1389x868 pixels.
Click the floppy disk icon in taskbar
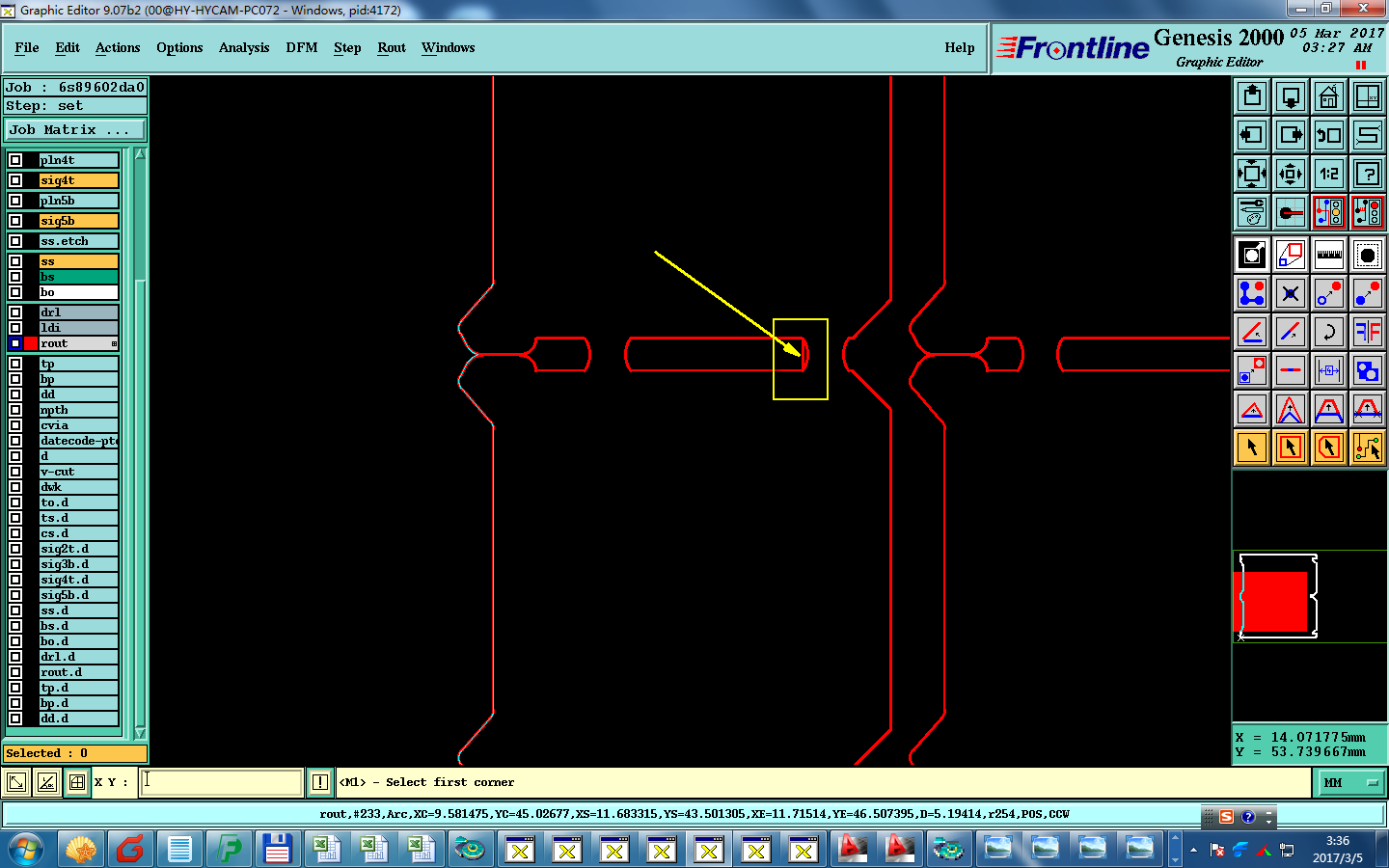click(277, 850)
